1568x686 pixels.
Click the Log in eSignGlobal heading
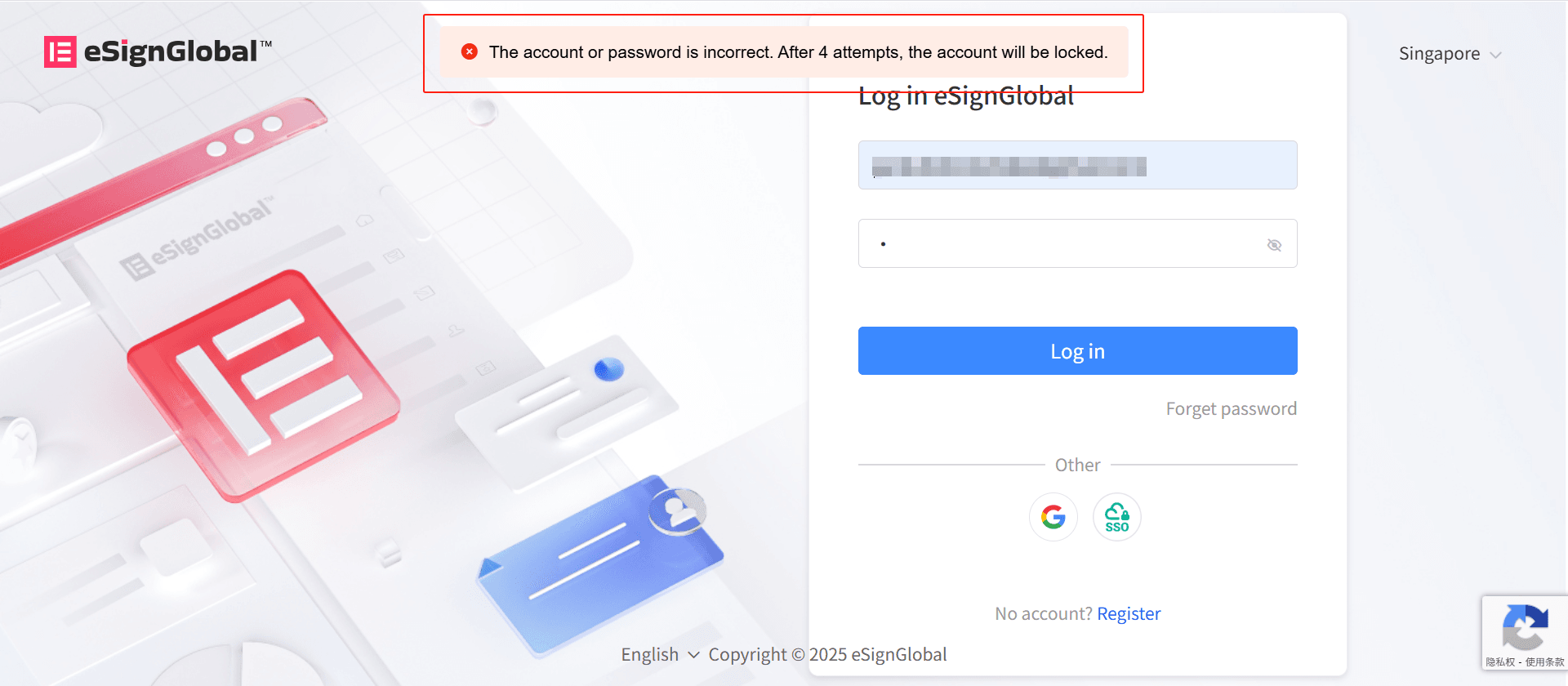[x=966, y=96]
